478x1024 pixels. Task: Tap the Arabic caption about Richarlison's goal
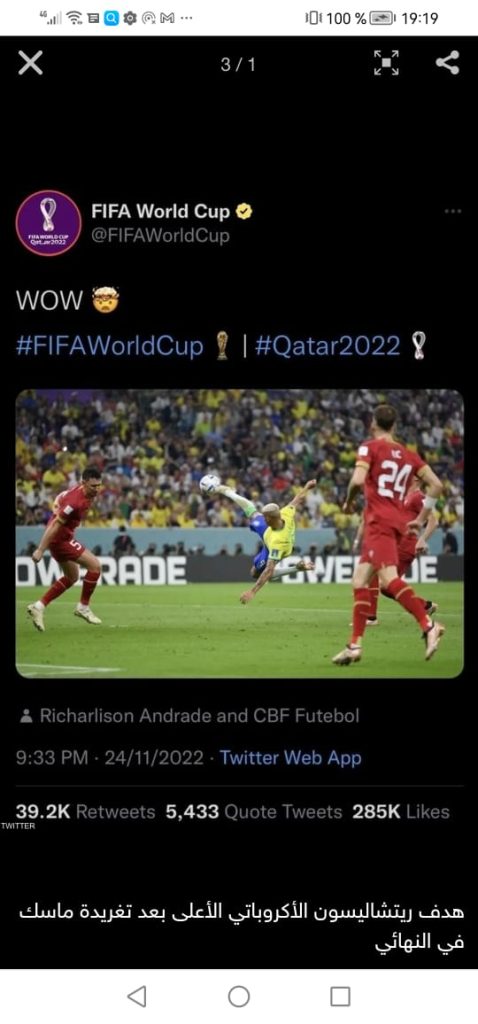pyautogui.click(x=242, y=927)
